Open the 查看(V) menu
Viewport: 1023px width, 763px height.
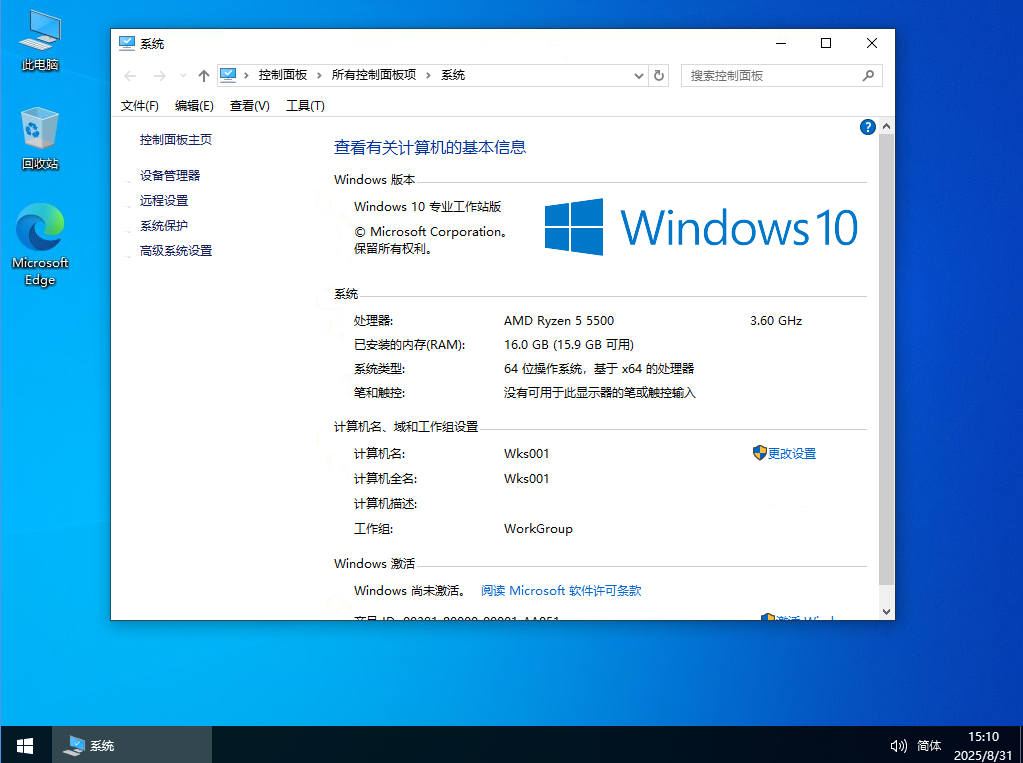250,106
